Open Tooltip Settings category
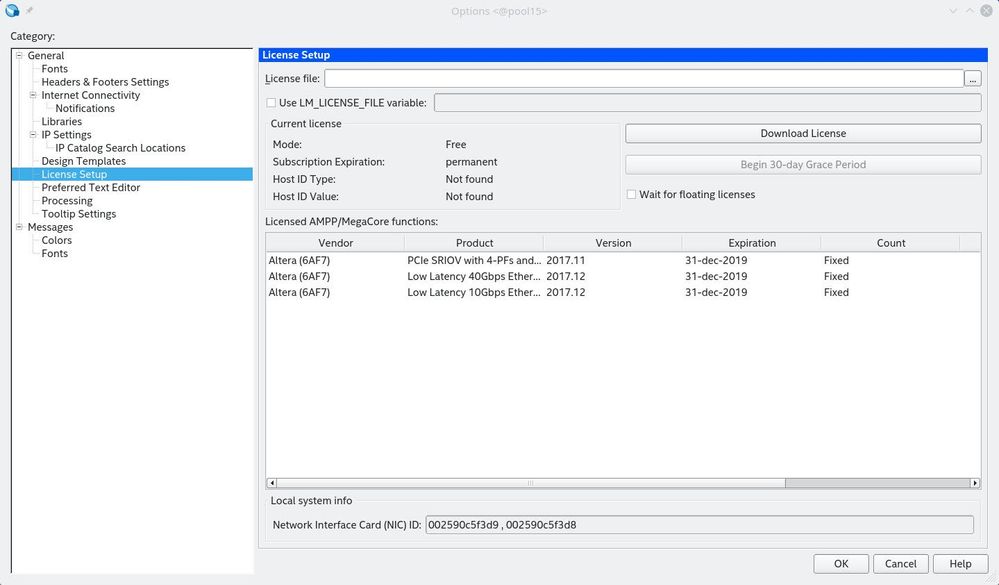Viewport: 999px width, 585px height. 79,214
